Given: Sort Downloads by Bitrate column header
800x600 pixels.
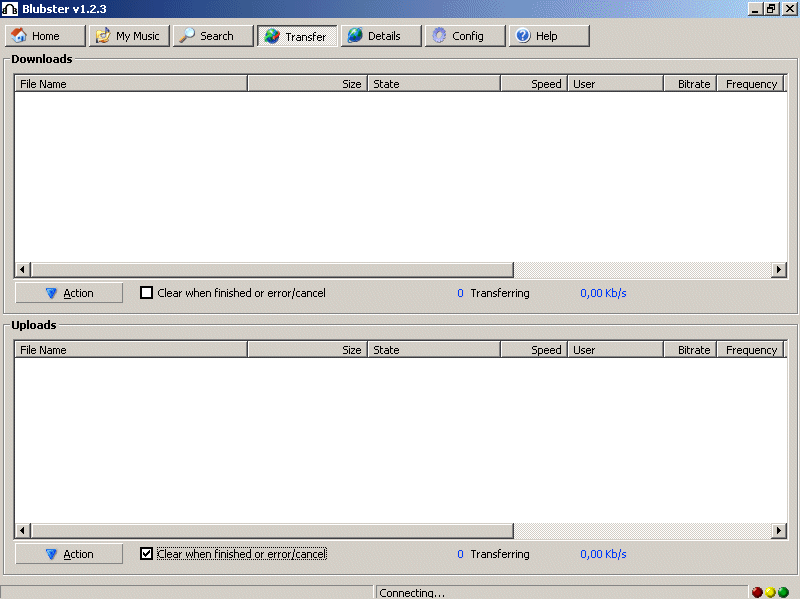Looking at the screenshot, I should pyautogui.click(x=690, y=84).
